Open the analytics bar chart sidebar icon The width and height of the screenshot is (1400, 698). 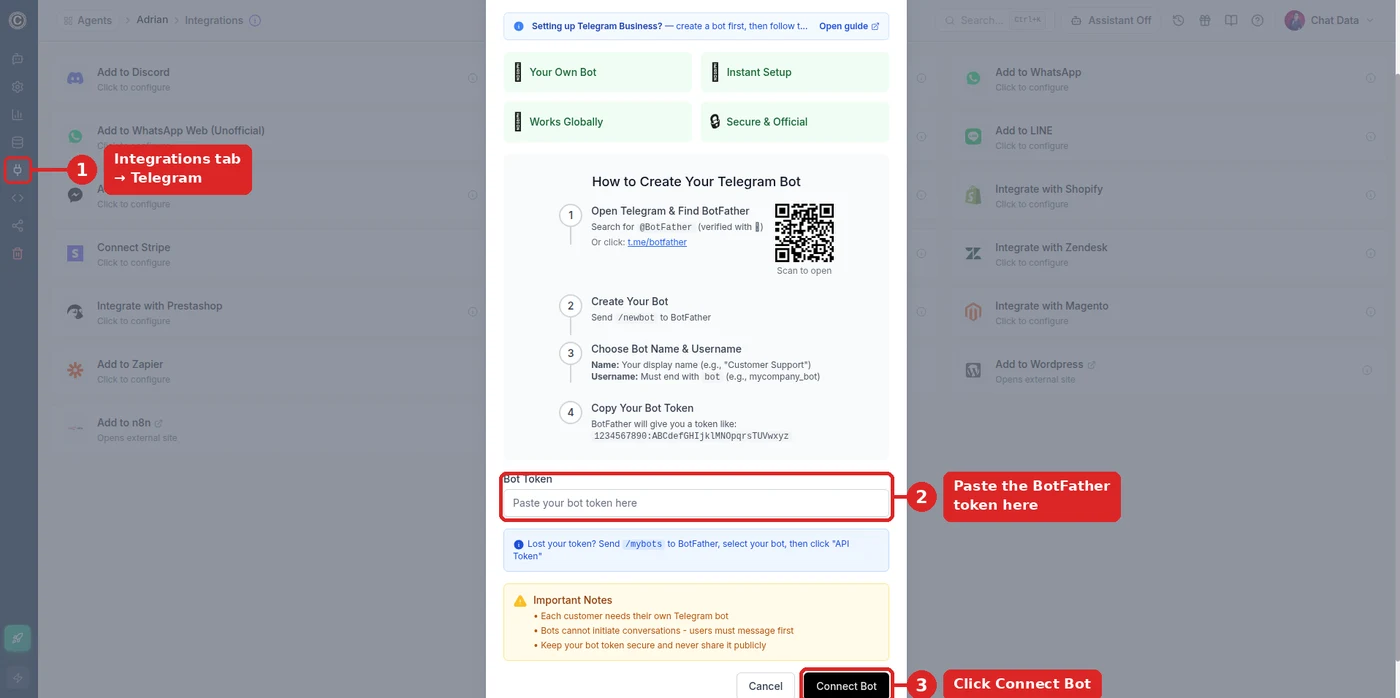click(x=17, y=114)
